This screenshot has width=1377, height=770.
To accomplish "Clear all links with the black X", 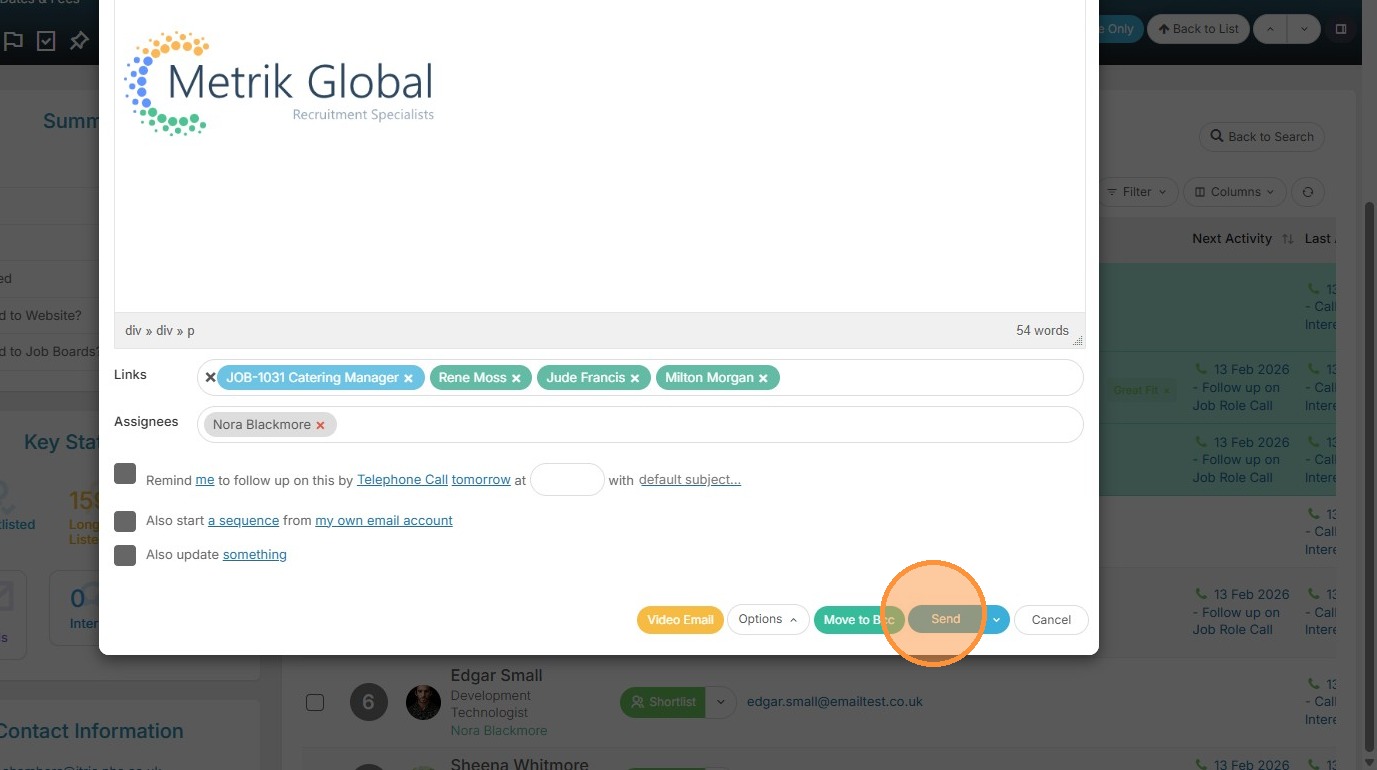I will pos(210,378).
